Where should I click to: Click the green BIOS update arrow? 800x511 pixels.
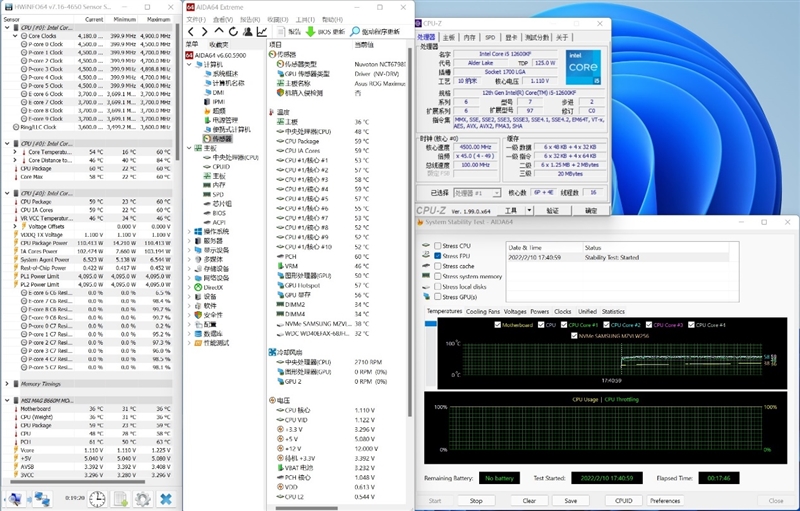(310, 32)
